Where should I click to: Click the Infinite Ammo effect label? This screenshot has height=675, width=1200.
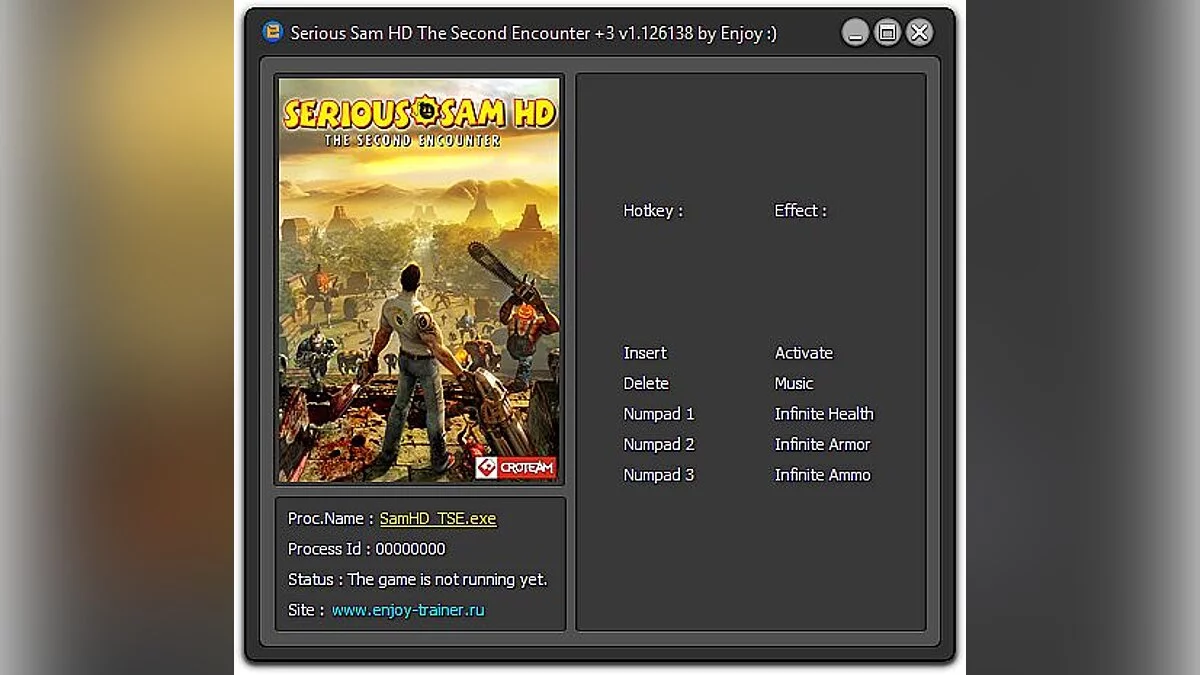822,475
